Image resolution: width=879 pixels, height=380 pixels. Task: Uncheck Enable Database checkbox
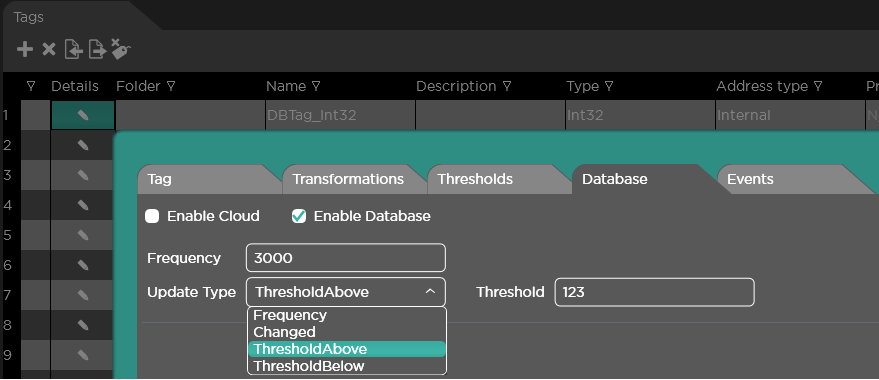[x=299, y=216]
